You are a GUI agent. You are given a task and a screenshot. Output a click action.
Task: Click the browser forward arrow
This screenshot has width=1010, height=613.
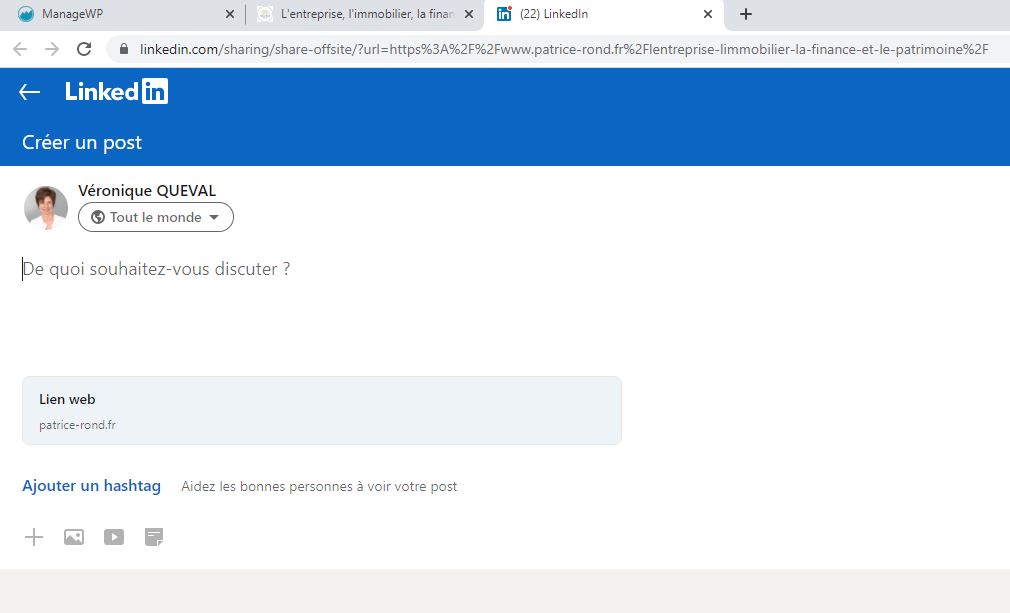[52, 49]
